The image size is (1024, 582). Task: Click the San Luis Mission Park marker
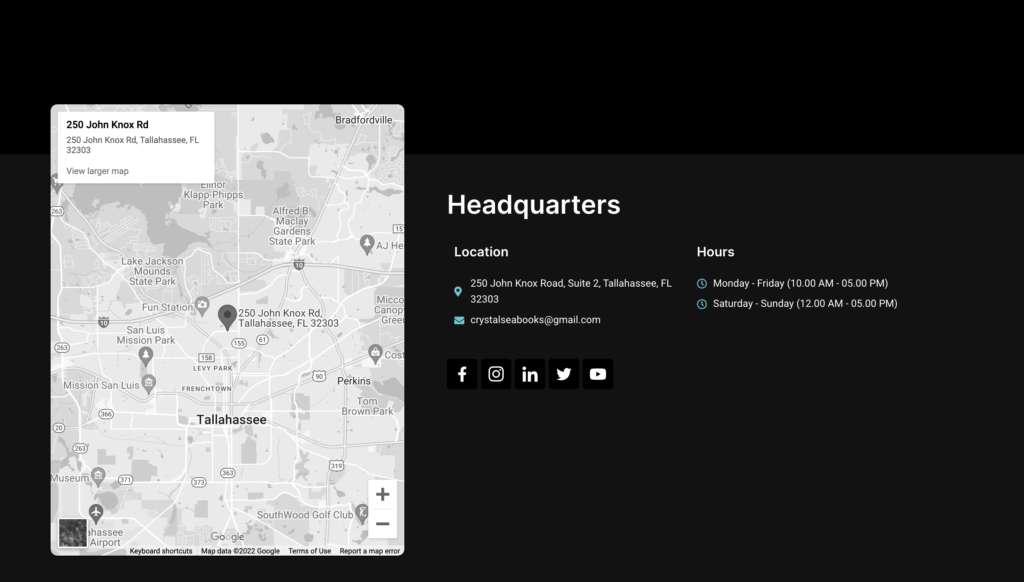[x=146, y=356]
